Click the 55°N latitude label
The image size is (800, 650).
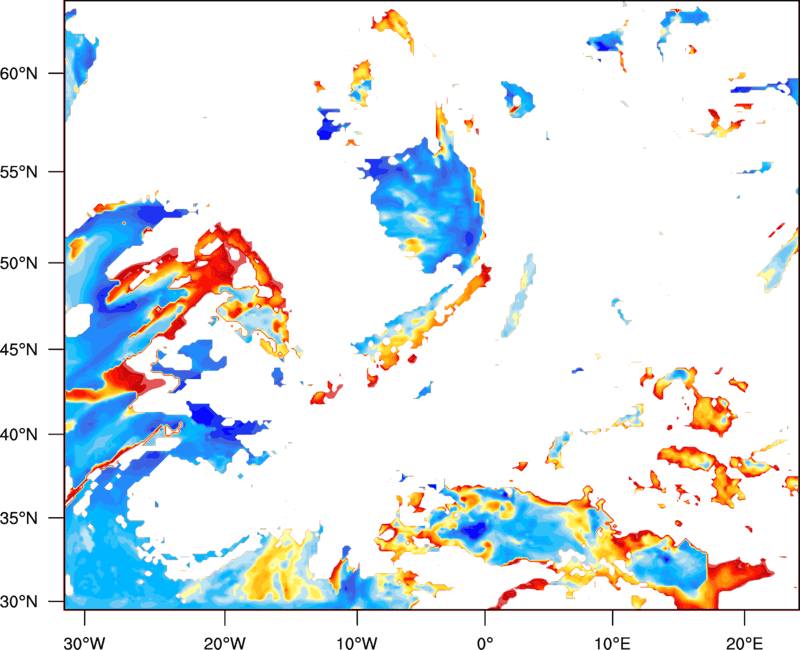pyautogui.click(x=19, y=172)
